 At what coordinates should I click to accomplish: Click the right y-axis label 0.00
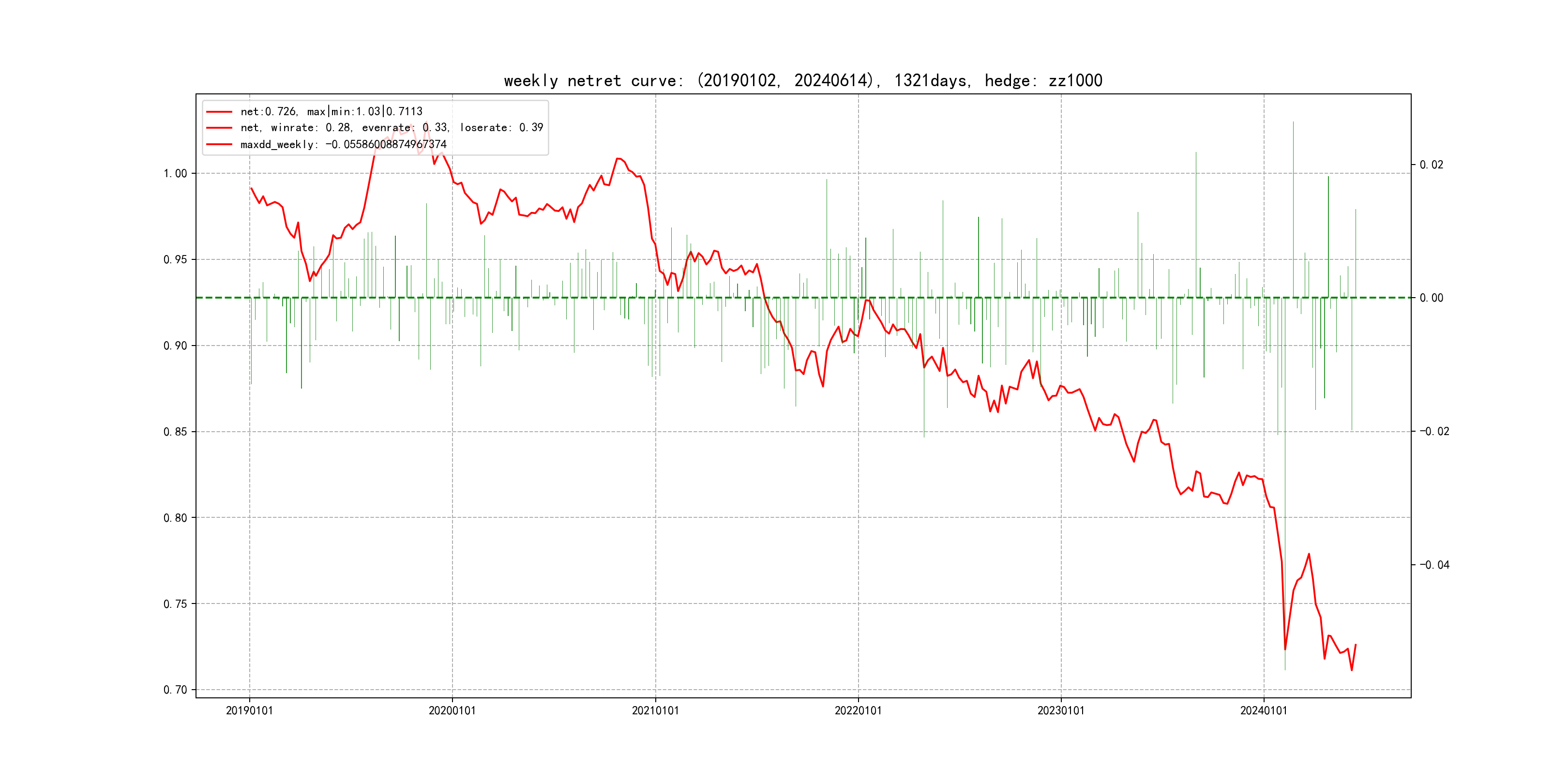pyautogui.click(x=1431, y=298)
